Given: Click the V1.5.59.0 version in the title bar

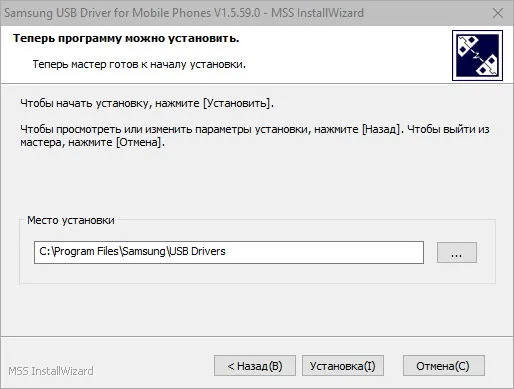Looking at the screenshot, I should tap(237, 13).
